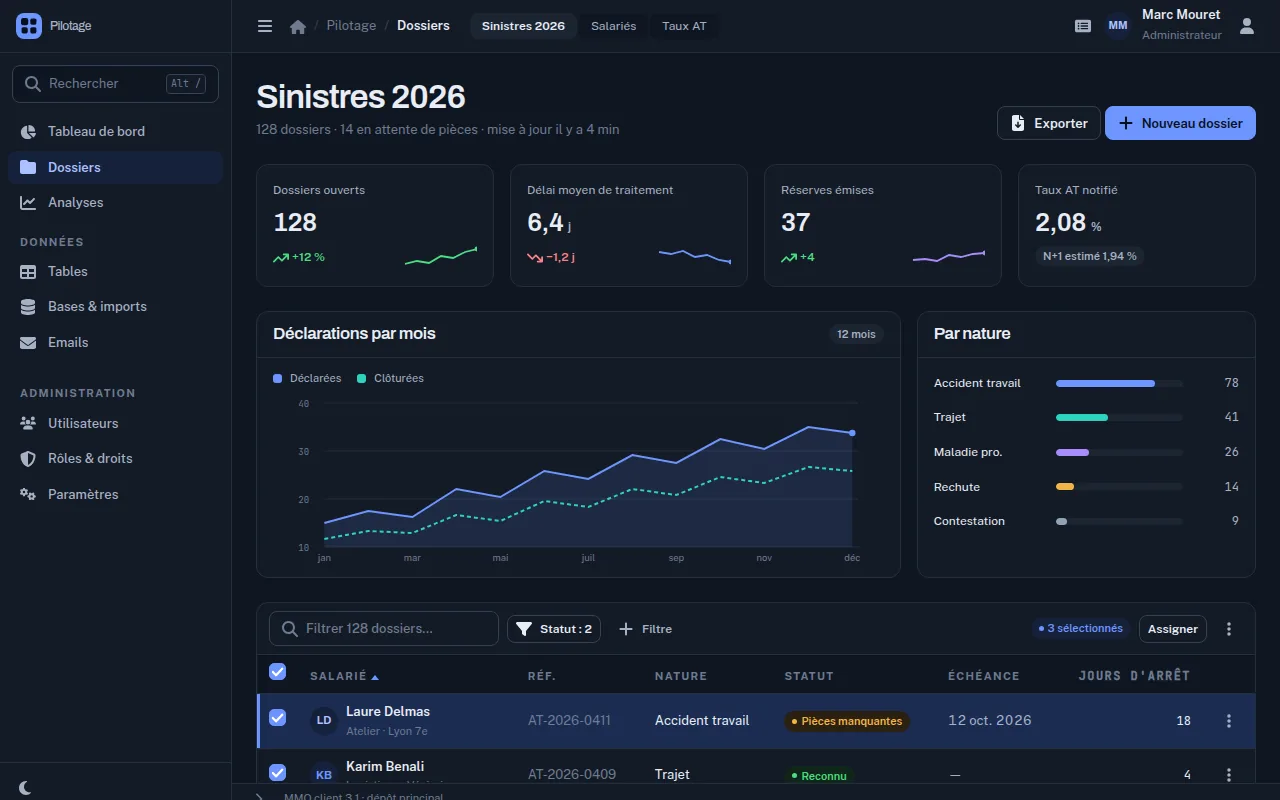1280x800 pixels.
Task: Click the Pilotage app logo
Action: click(x=29, y=26)
